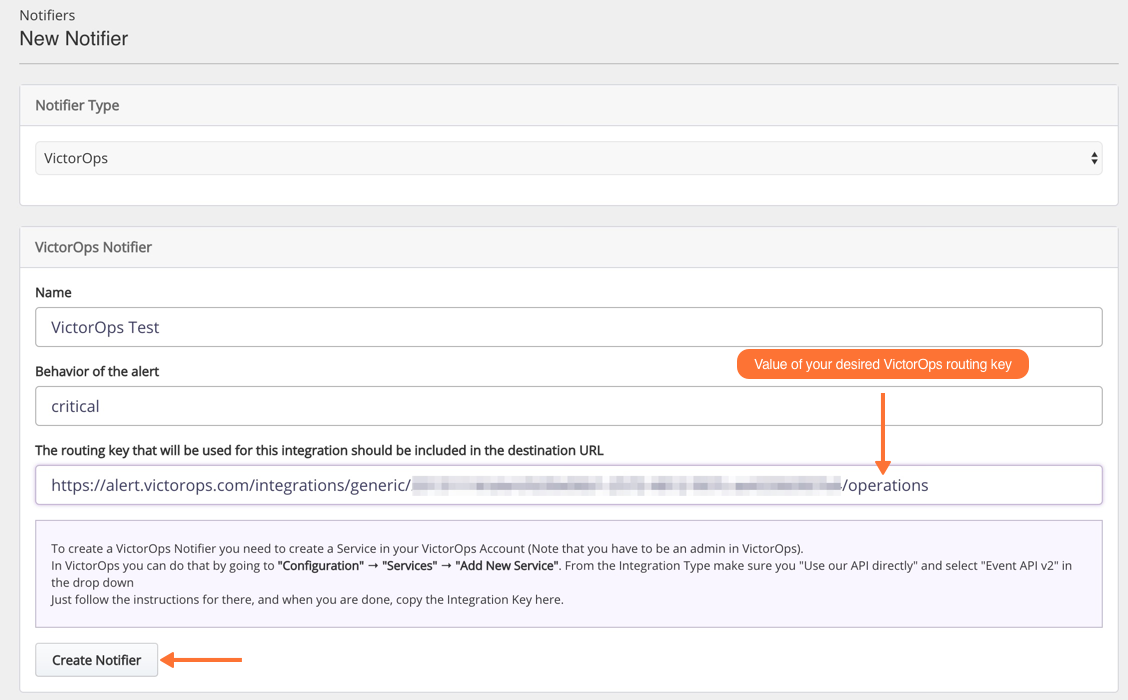Click the orange routing key callout bubble
Image resolution: width=1128 pixels, height=700 pixels.
[882, 364]
